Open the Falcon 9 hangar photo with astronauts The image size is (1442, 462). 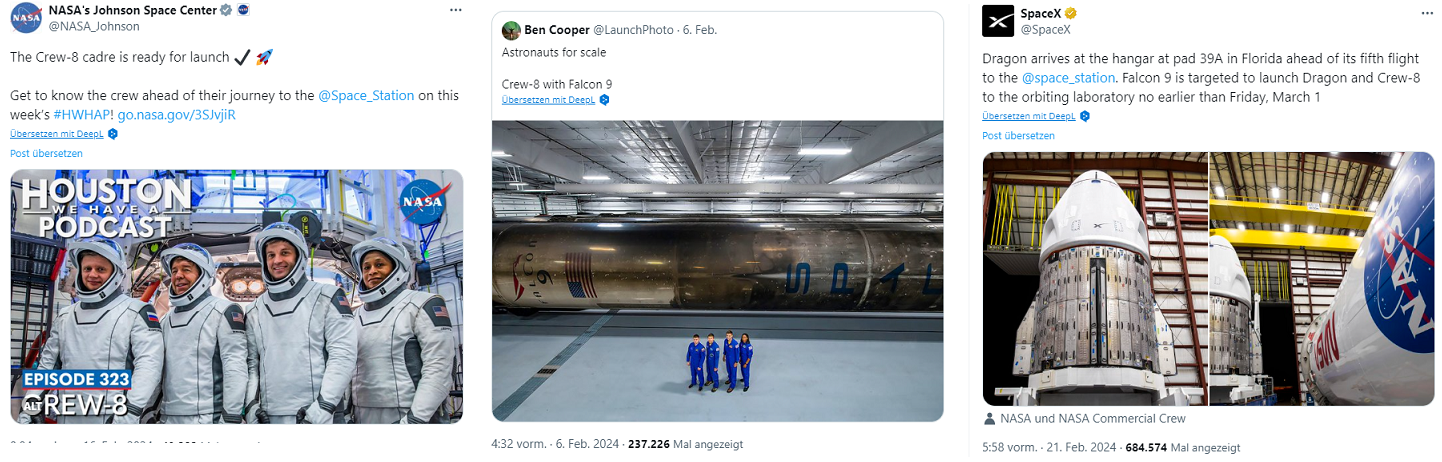click(x=717, y=270)
